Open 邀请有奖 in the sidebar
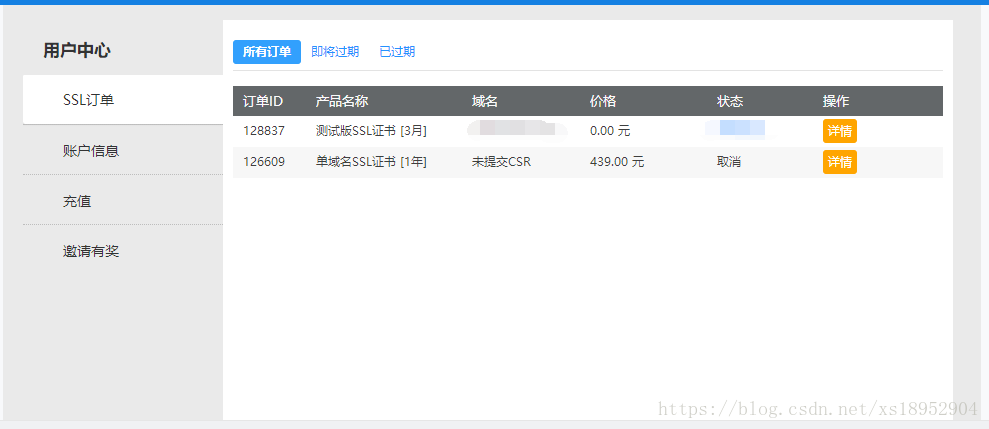Viewport: 989px width, 429px height. (123, 251)
